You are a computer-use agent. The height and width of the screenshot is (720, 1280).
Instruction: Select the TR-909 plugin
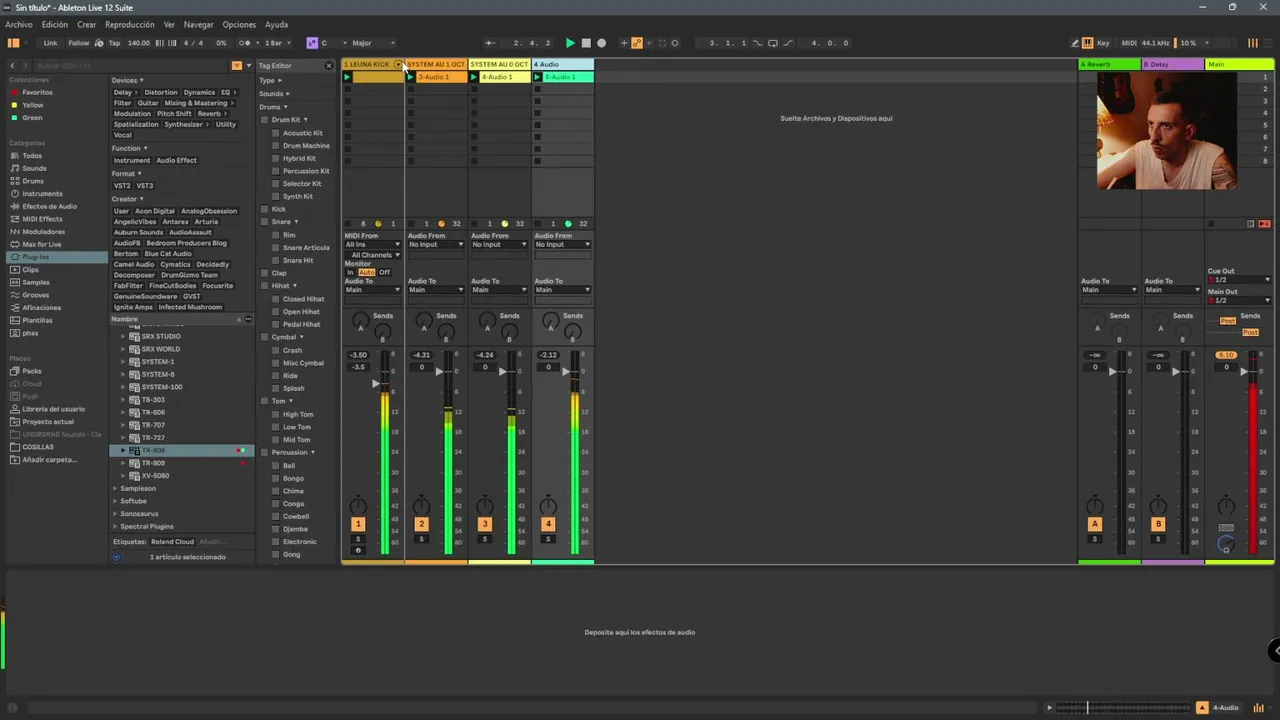tap(153, 463)
